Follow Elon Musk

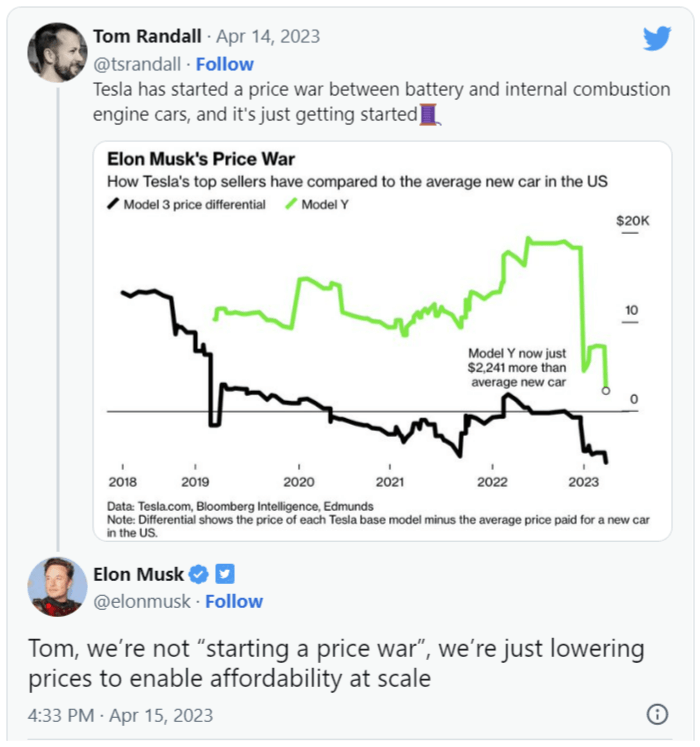(x=233, y=601)
